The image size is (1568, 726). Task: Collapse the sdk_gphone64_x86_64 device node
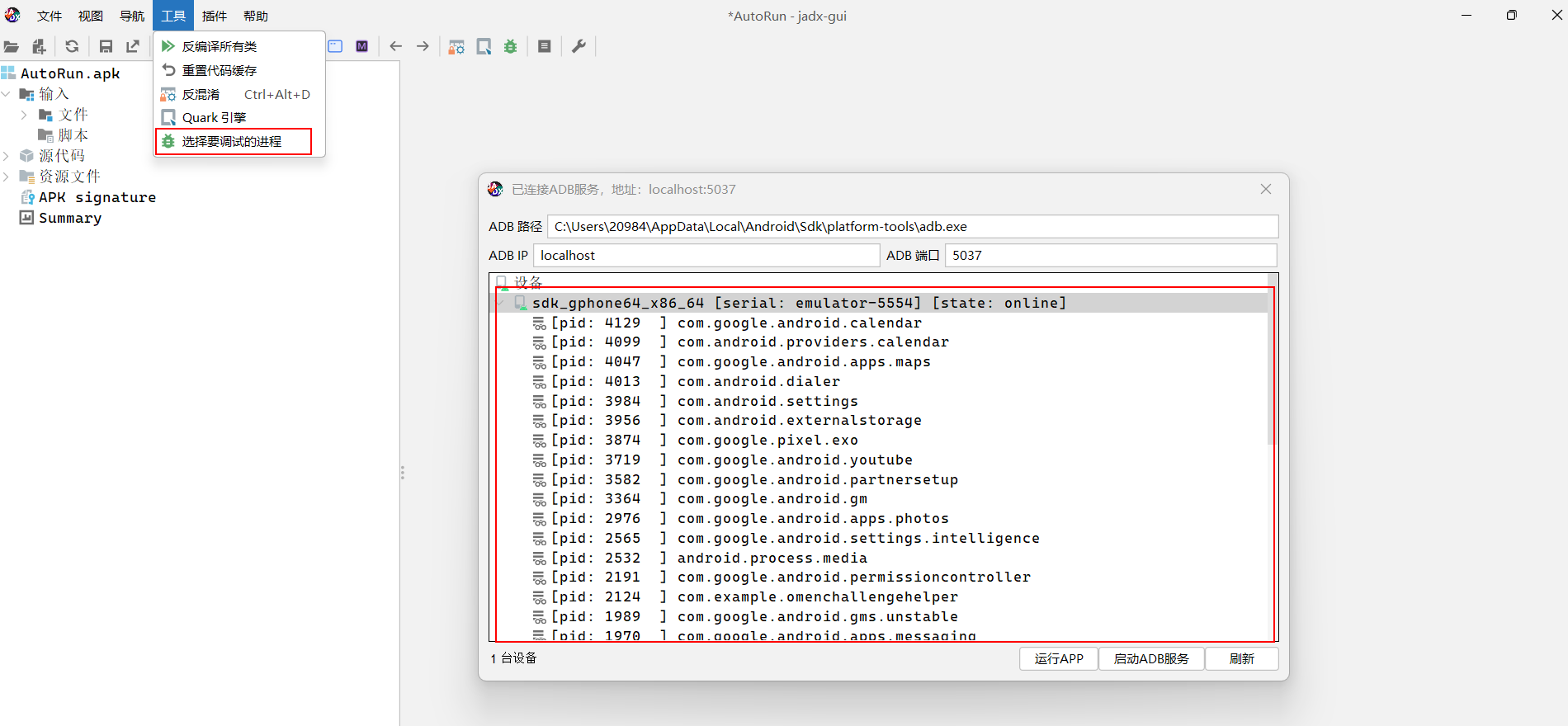click(x=501, y=303)
